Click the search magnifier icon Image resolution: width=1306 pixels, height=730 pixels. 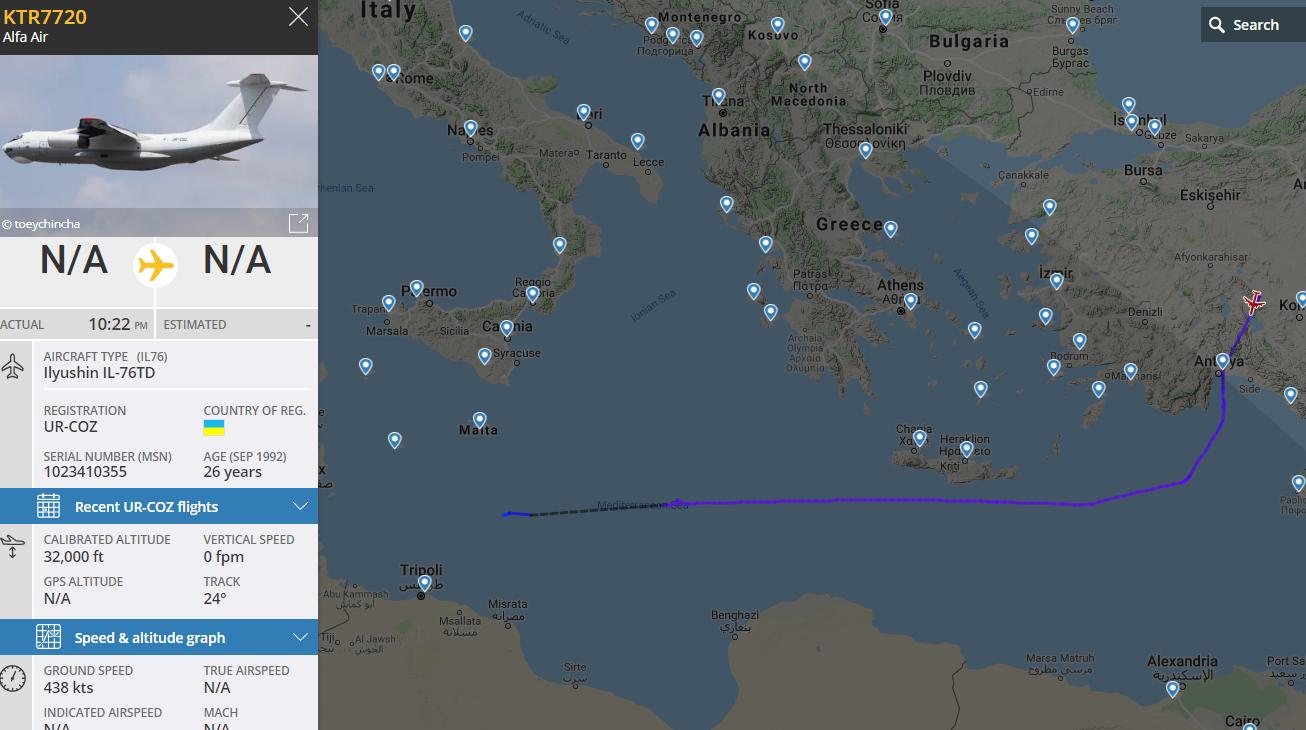point(1217,25)
